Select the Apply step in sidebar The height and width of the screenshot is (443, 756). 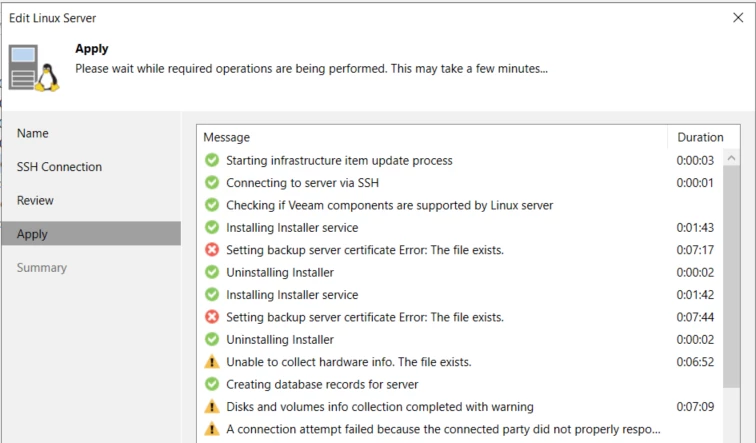coord(32,234)
